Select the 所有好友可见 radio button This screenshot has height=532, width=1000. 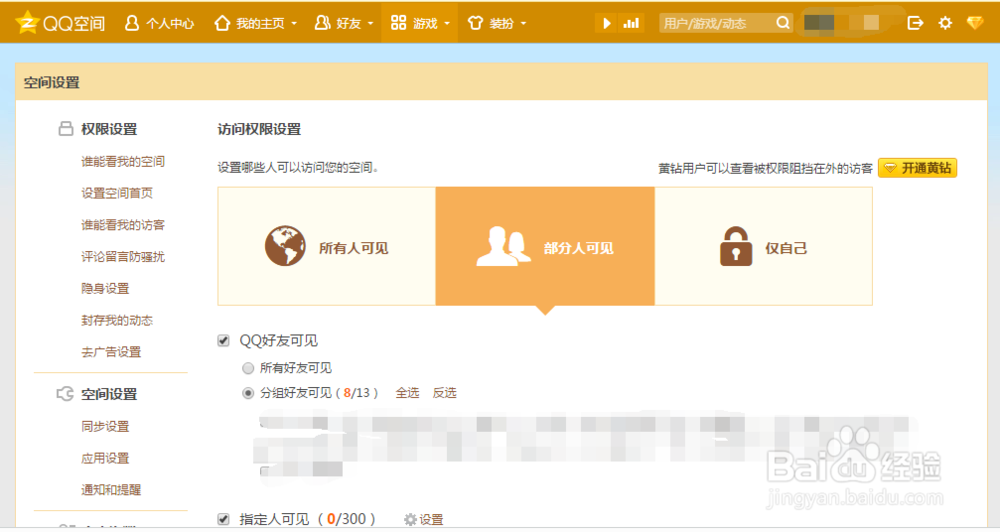[248, 368]
